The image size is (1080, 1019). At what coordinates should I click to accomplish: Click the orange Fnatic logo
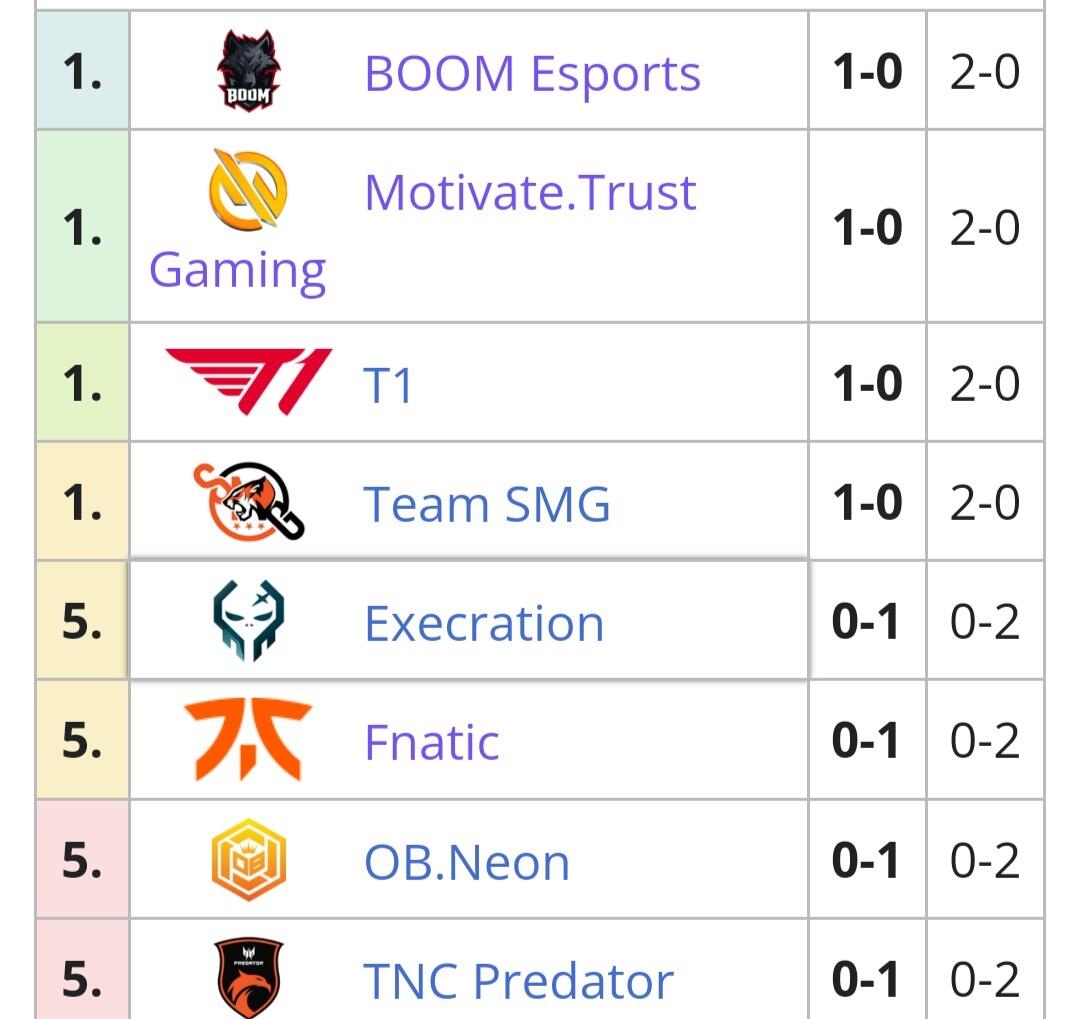[x=248, y=740]
